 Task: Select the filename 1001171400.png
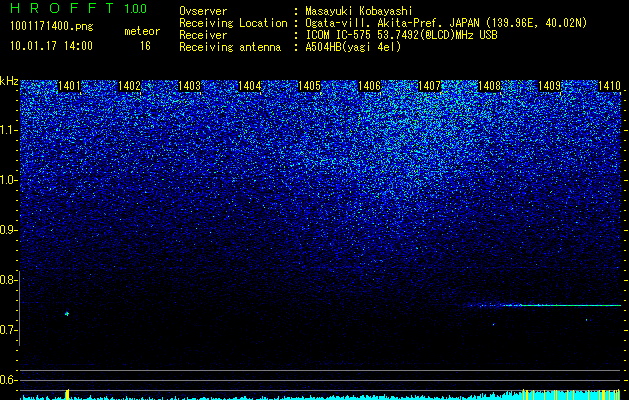click(x=52, y=27)
